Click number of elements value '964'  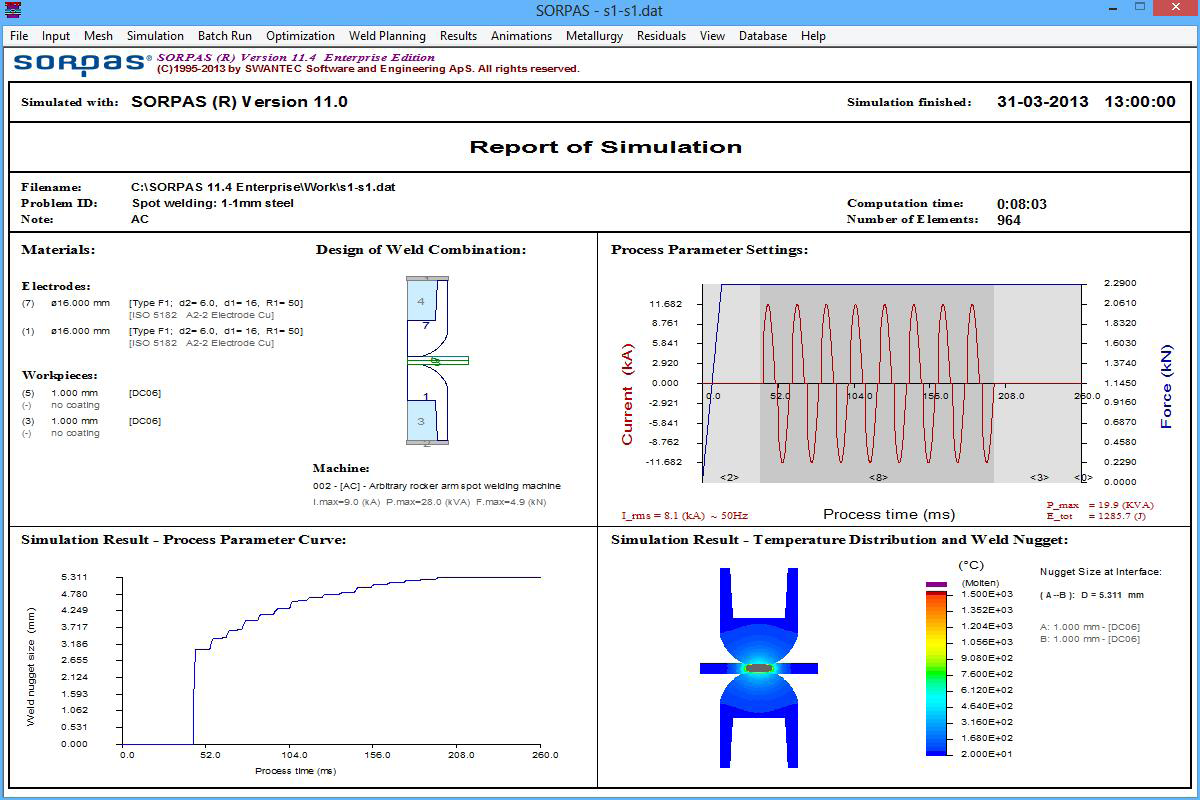click(x=1009, y=220)
